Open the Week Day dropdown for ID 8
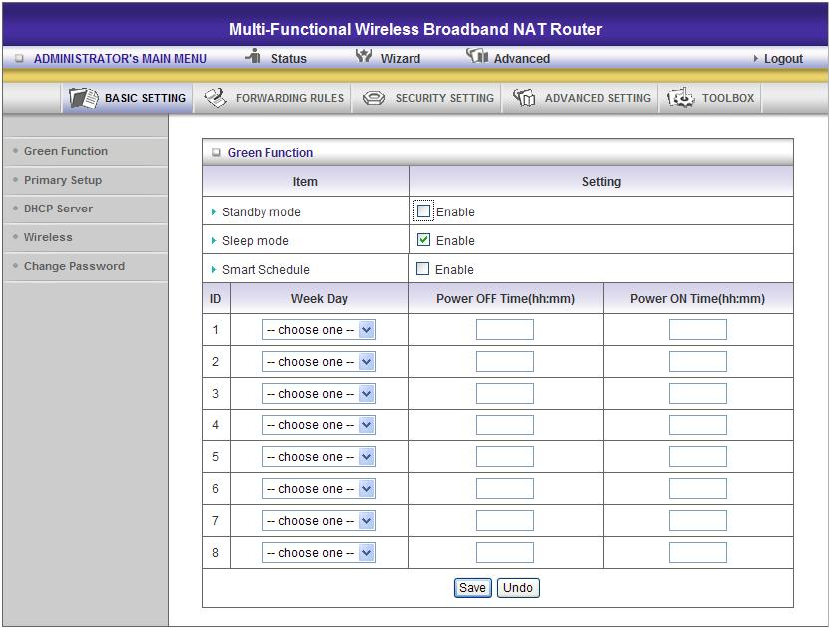Image resolution: width=829 pixels, height=628 pixels. coord(318,552)
